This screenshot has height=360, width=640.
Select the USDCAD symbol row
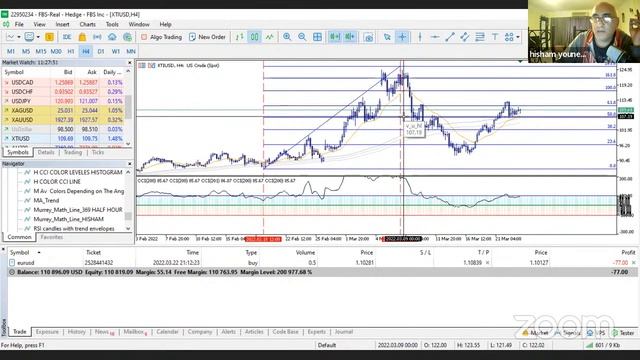pyautogui.click(x=64, y=82)
